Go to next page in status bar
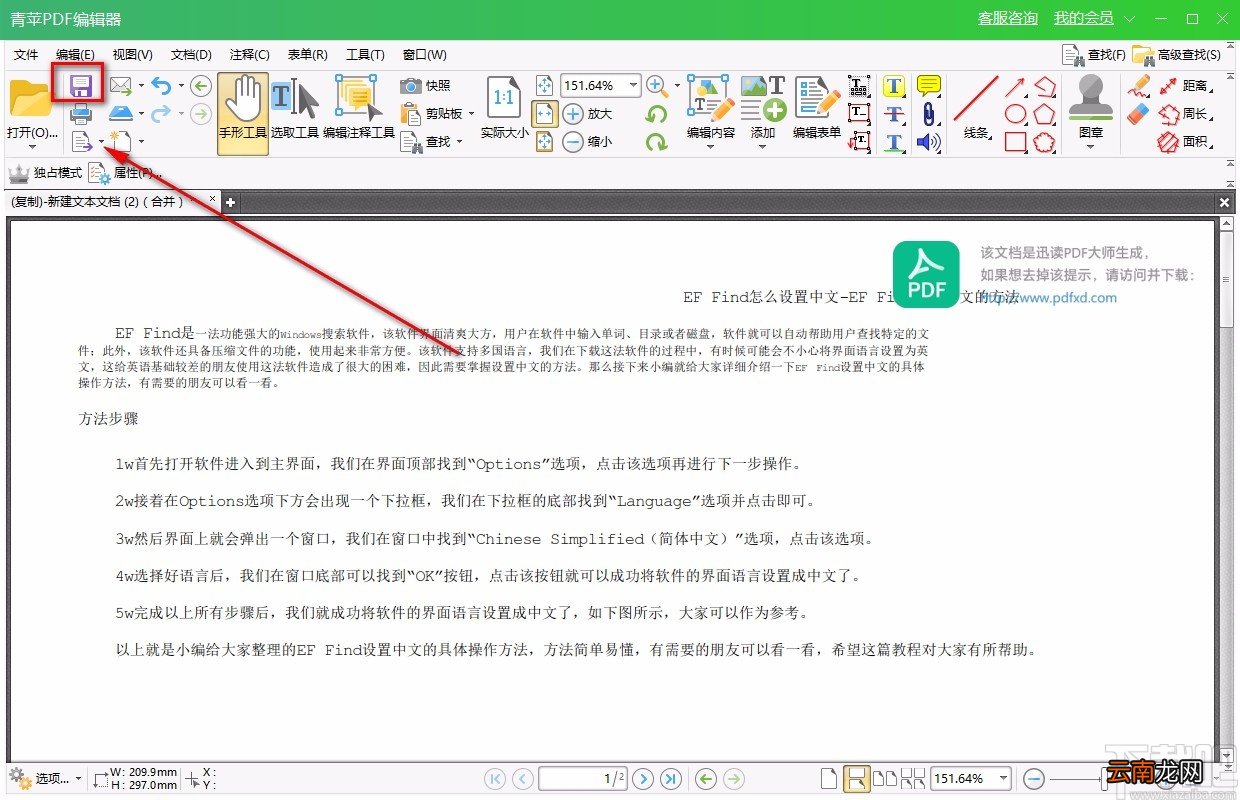Viewport: 1240px width, 800px height. click(x=643, y=778)
